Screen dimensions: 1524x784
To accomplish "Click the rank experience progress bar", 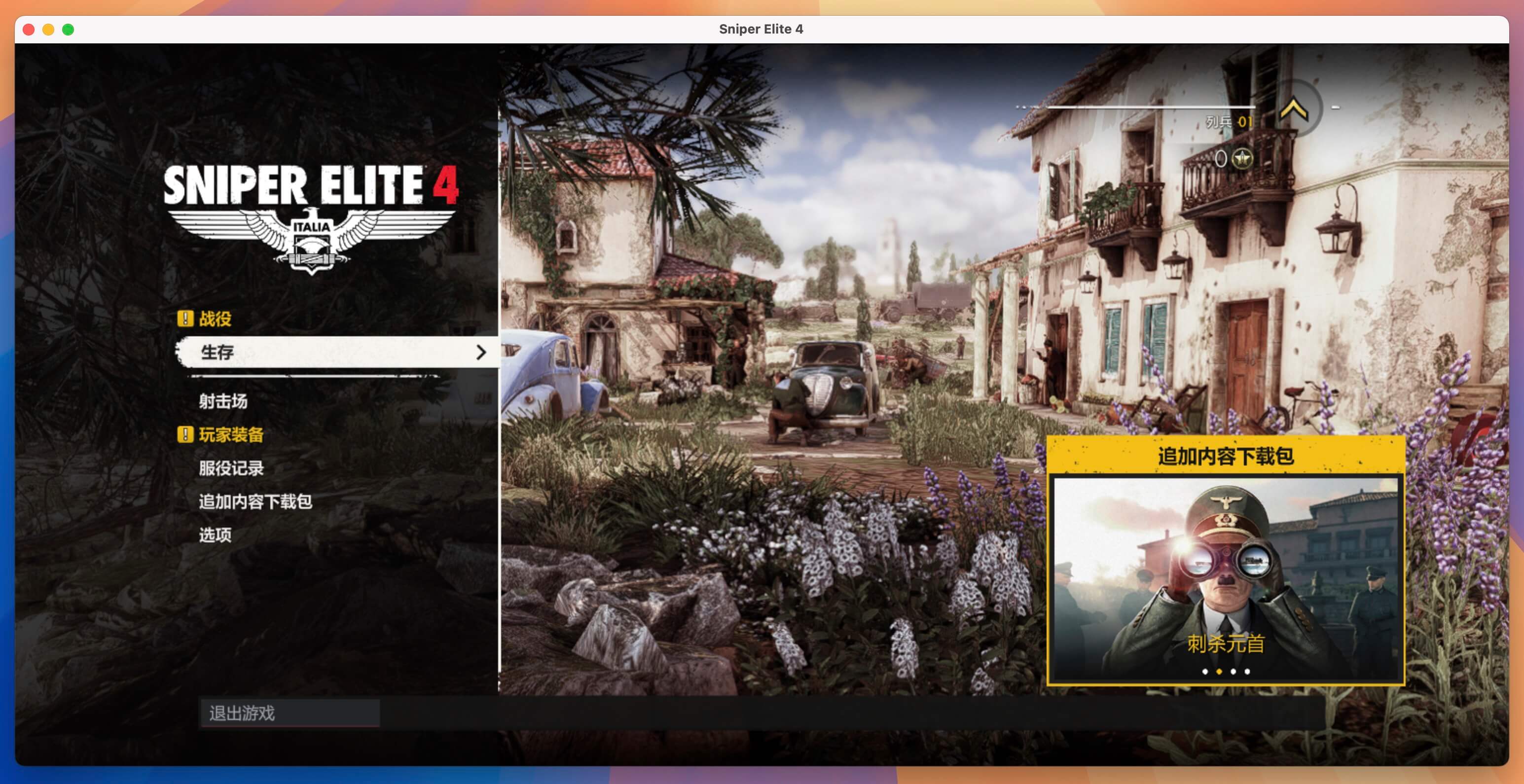I will click(x=1151, y=107).
